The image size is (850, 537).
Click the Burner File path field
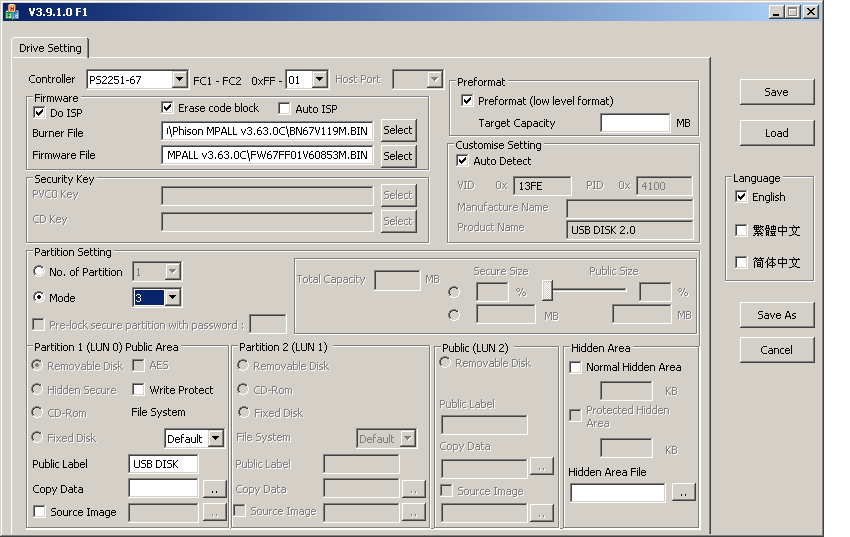[x=267, y=131]
